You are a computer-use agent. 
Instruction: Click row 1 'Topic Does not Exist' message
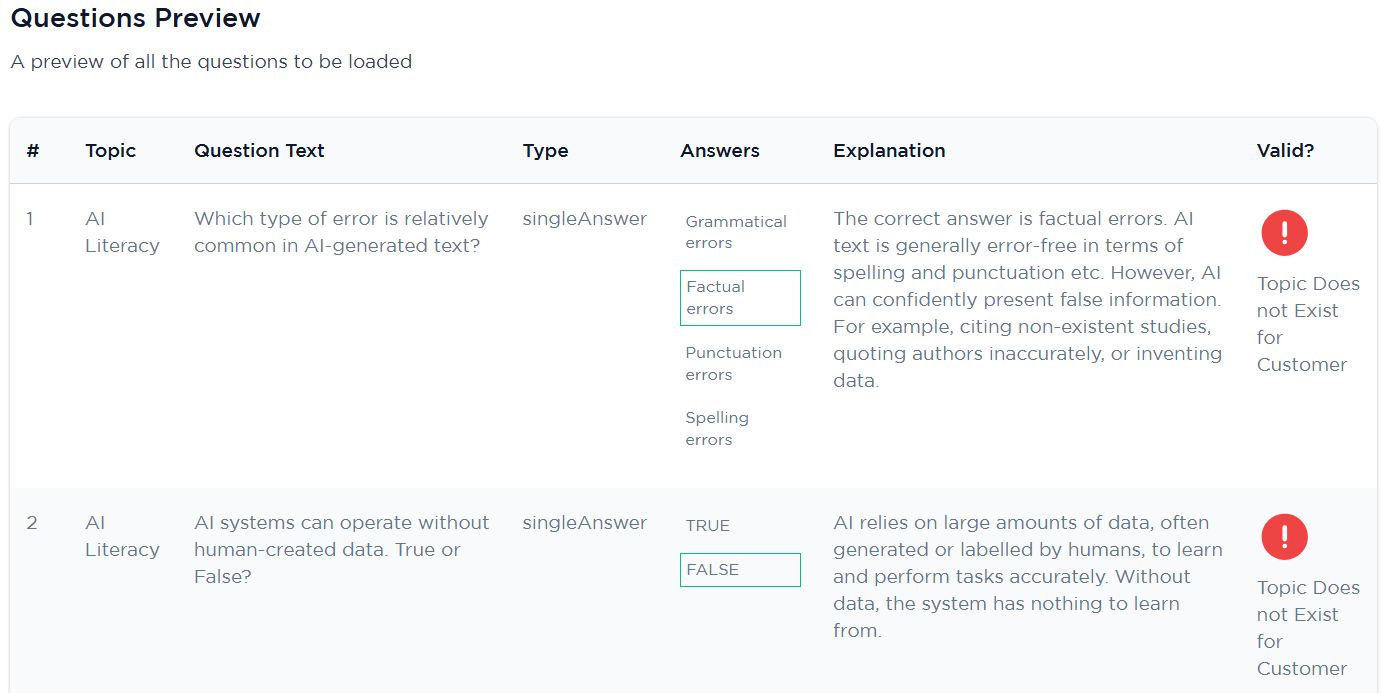click(x=1308, y=324)
